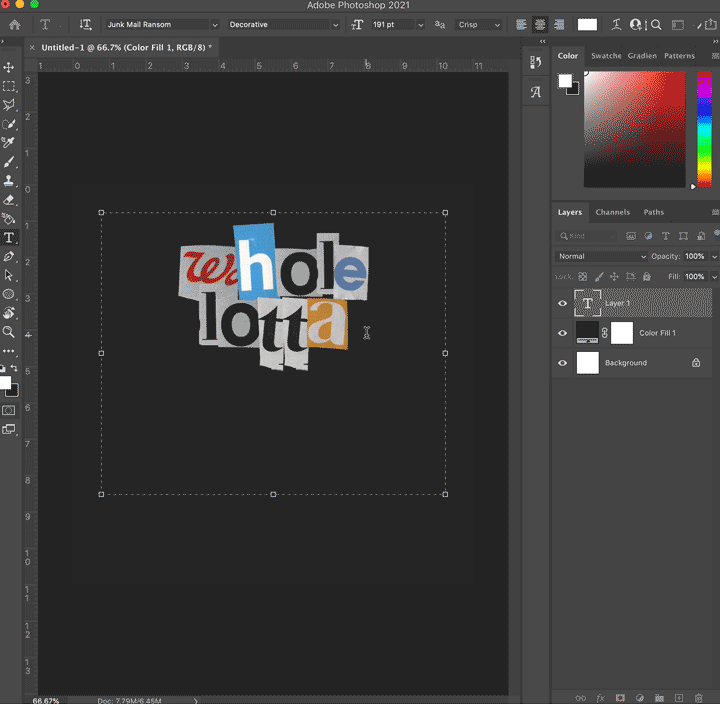720x704 pixels.
Task: Open the Opacity slider dropdown arrow
Action: (x=714, y=256)
